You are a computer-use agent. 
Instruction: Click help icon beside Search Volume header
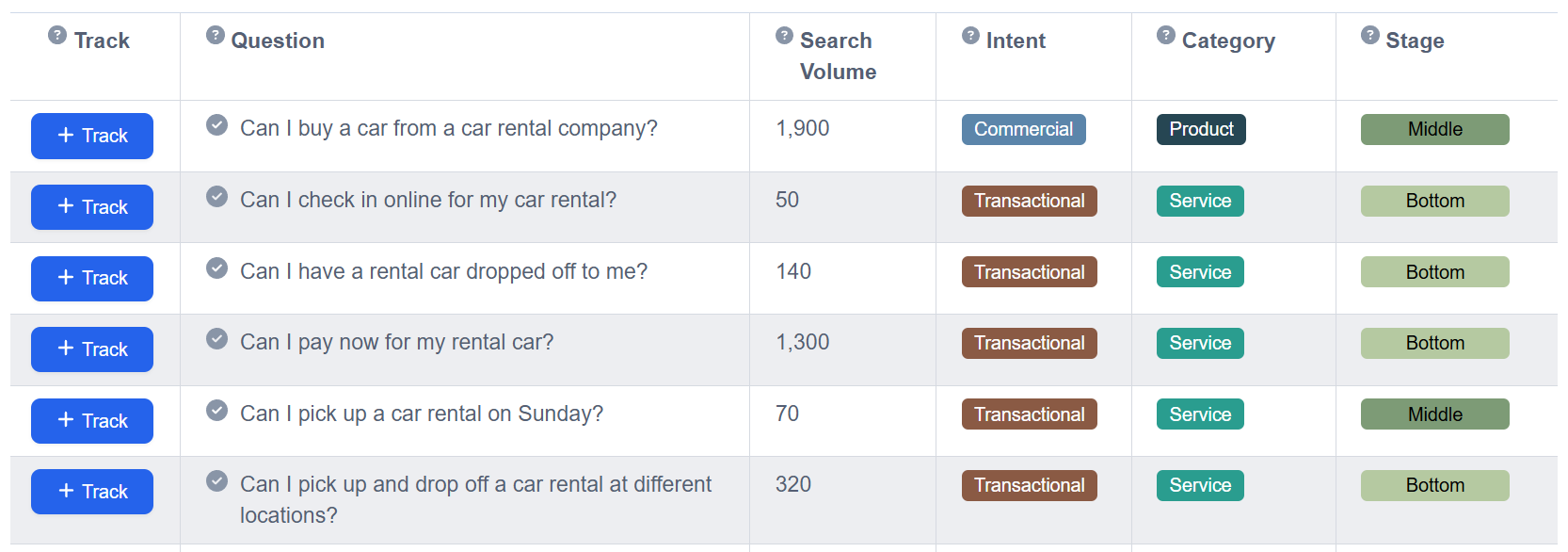784,36
